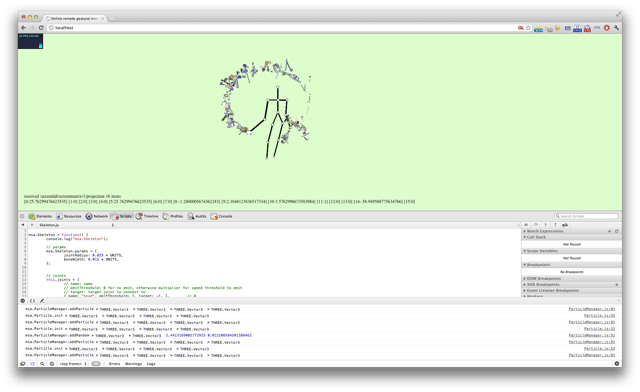Filter console by Errors
This screenshot has height=392, width=640.
tap(115, 363)
